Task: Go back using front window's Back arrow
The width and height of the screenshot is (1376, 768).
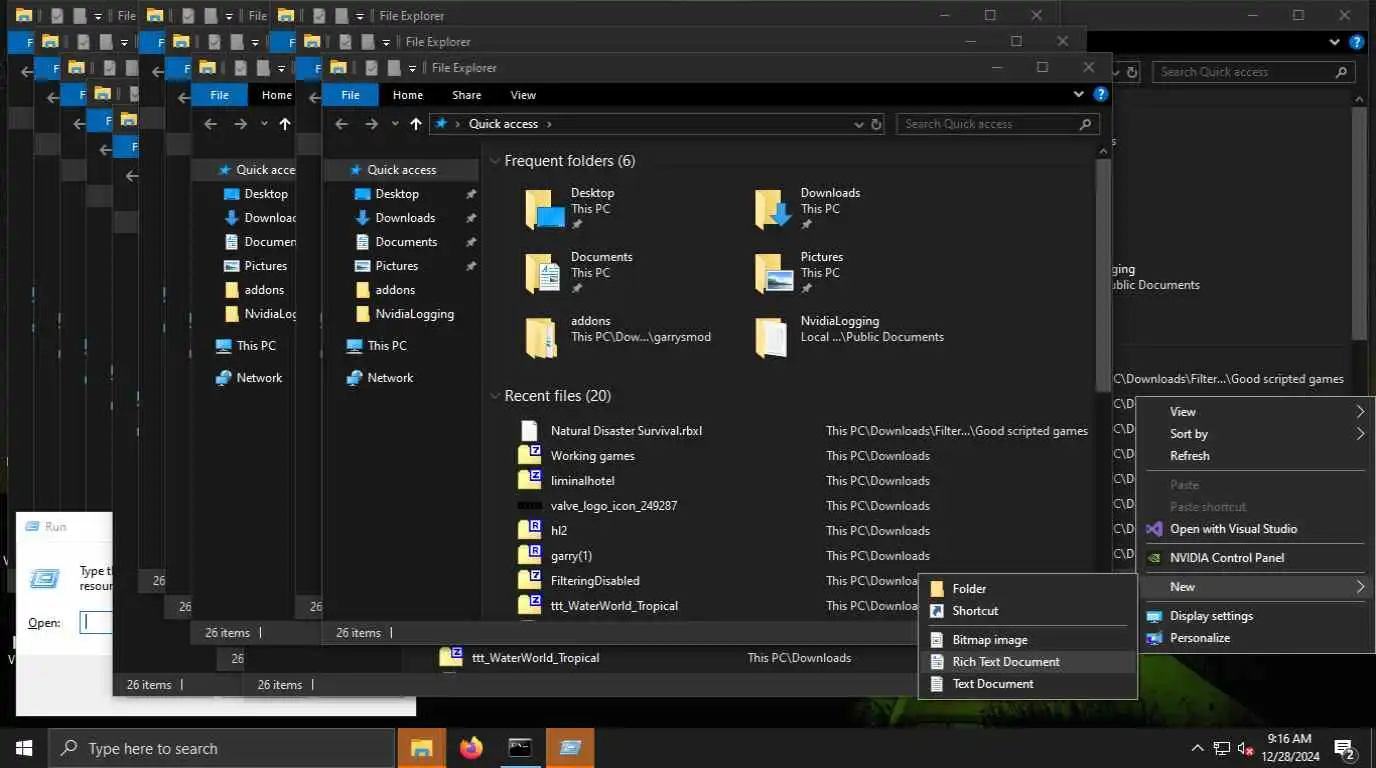Action: (341, 124)
